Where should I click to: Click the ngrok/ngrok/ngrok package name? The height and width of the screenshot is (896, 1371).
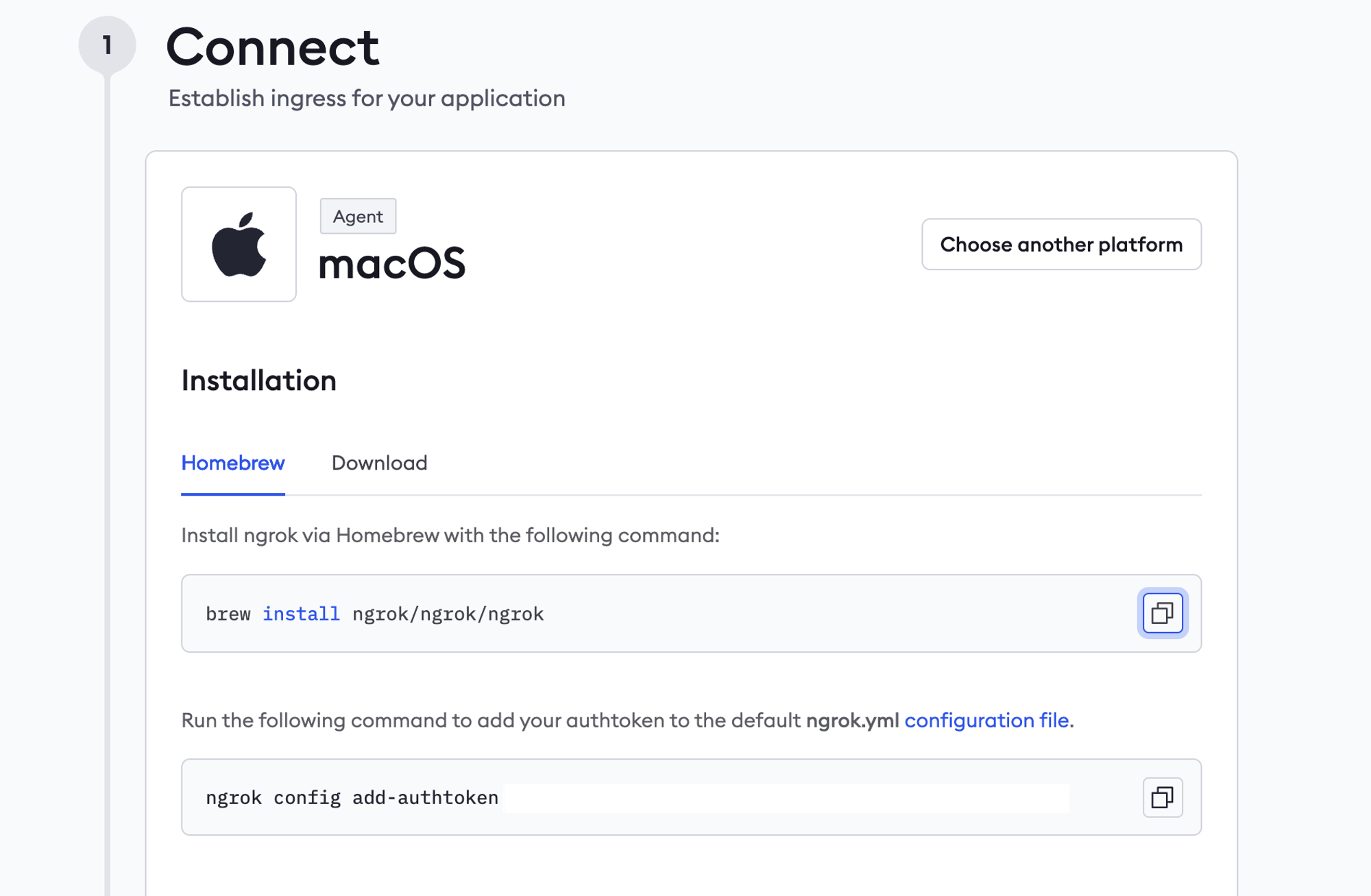point(448,614)
